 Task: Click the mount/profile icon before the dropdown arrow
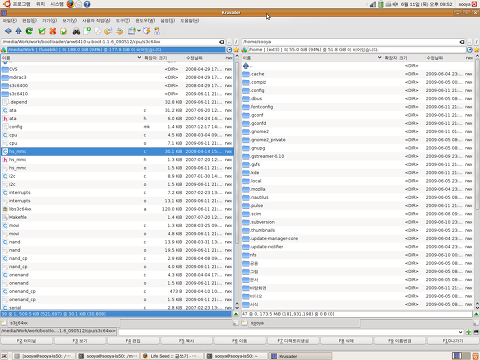tap(132, 31)
